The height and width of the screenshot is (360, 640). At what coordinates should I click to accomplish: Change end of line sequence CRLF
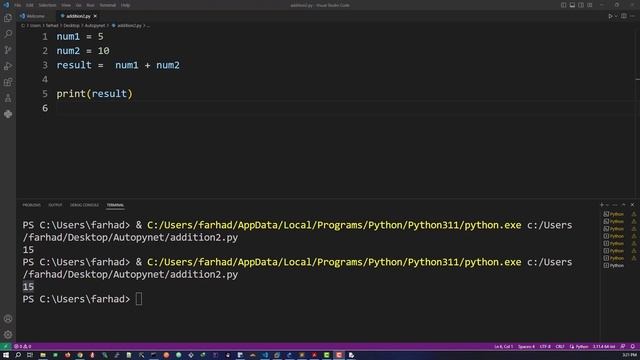(x=560, y=347)
